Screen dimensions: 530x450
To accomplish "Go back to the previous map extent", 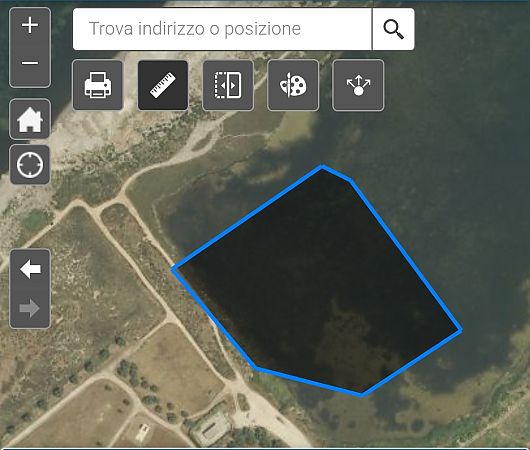I will tap(30, 269).
